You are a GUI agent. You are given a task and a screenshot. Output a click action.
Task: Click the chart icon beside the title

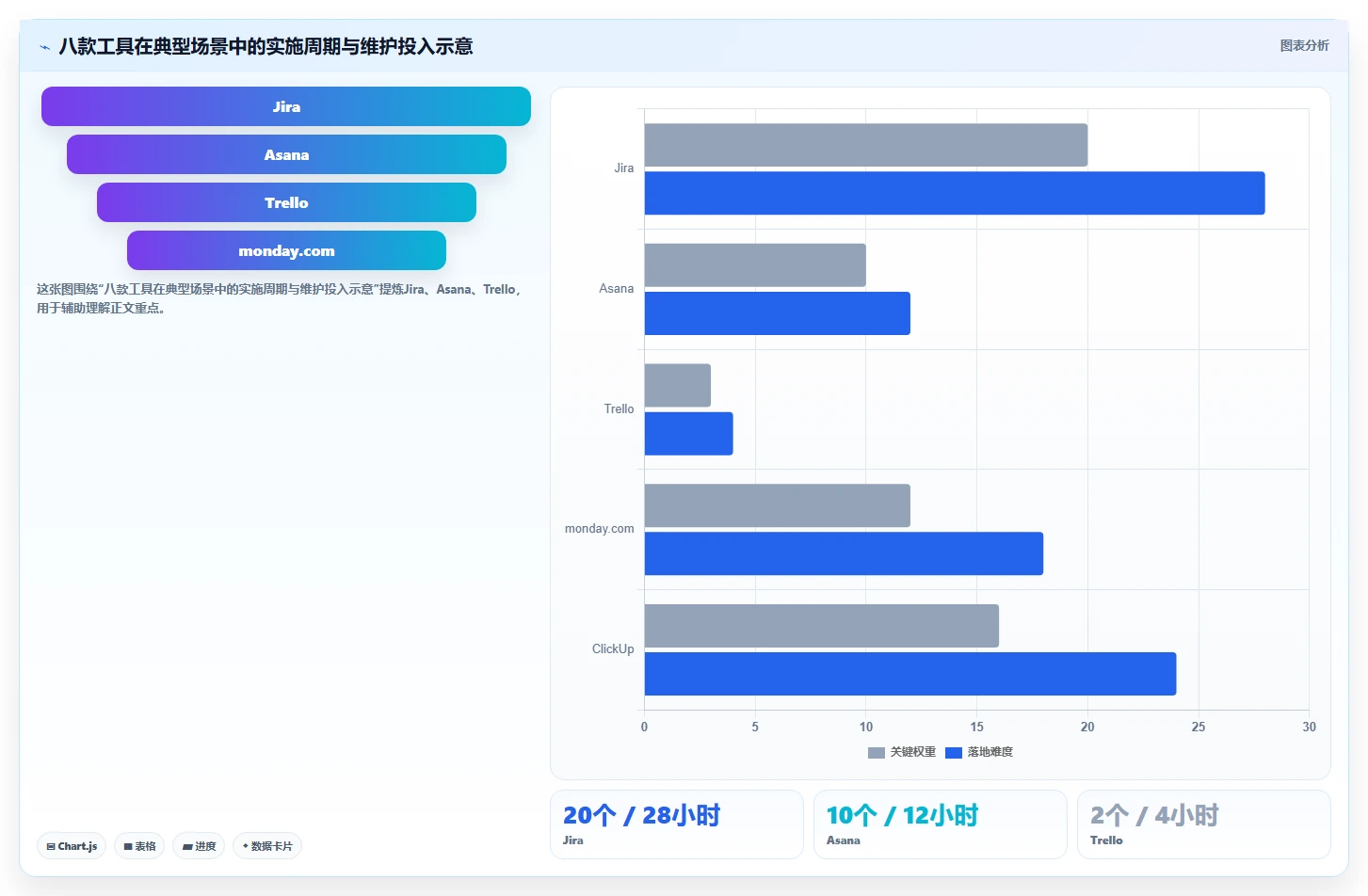click(44, 47)
